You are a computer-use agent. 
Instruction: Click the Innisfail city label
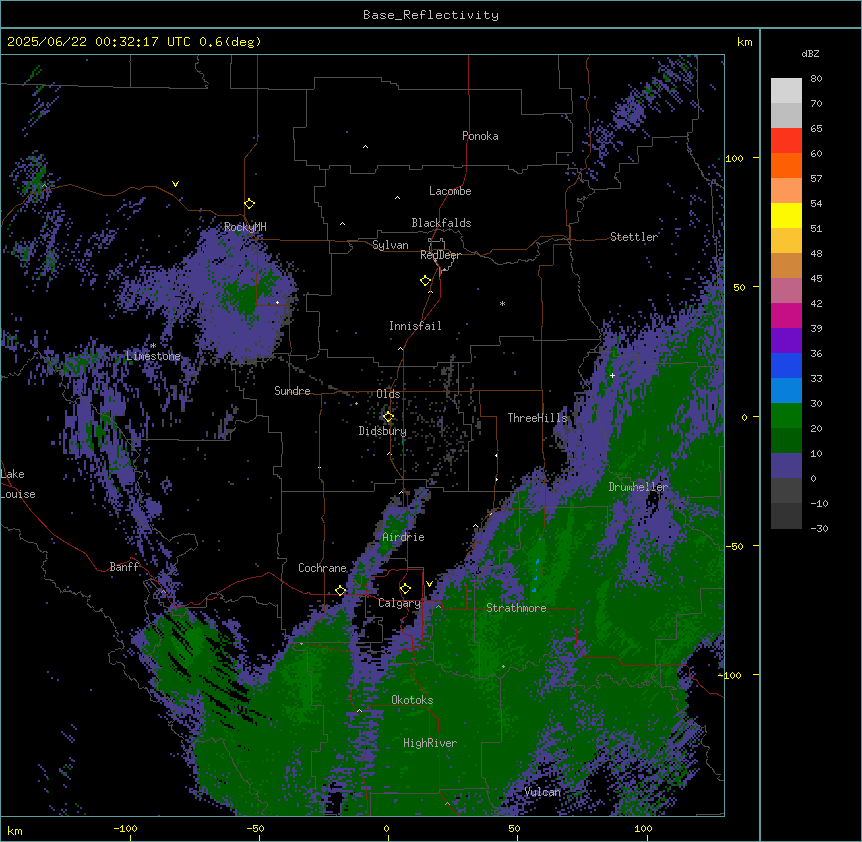pyautogui.click(x=415, y=326)
